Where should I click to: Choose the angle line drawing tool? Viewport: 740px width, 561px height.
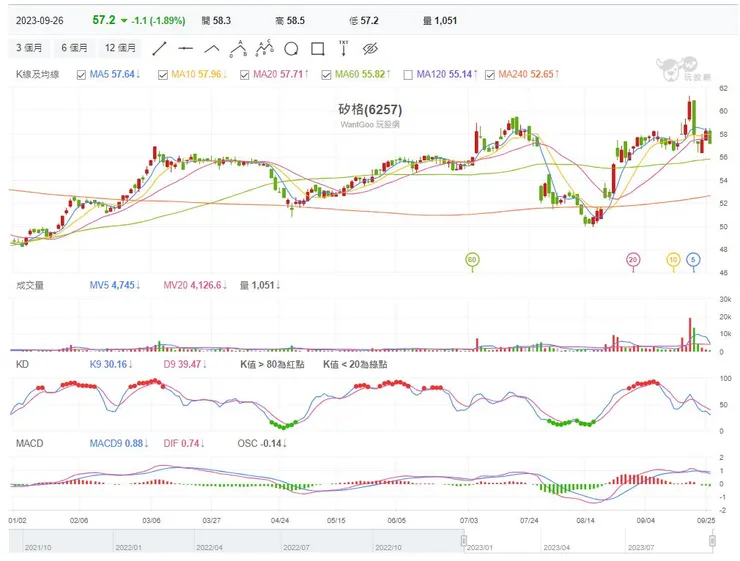point(212,48)
